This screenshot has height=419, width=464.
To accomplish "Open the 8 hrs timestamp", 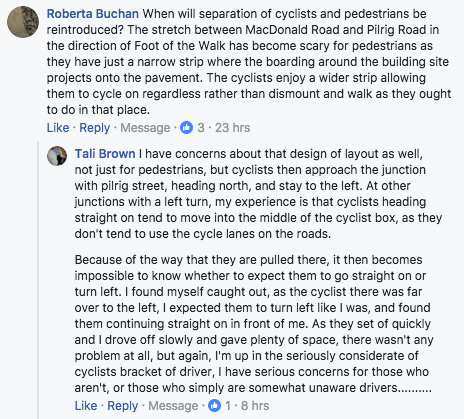I will point(255,406).
